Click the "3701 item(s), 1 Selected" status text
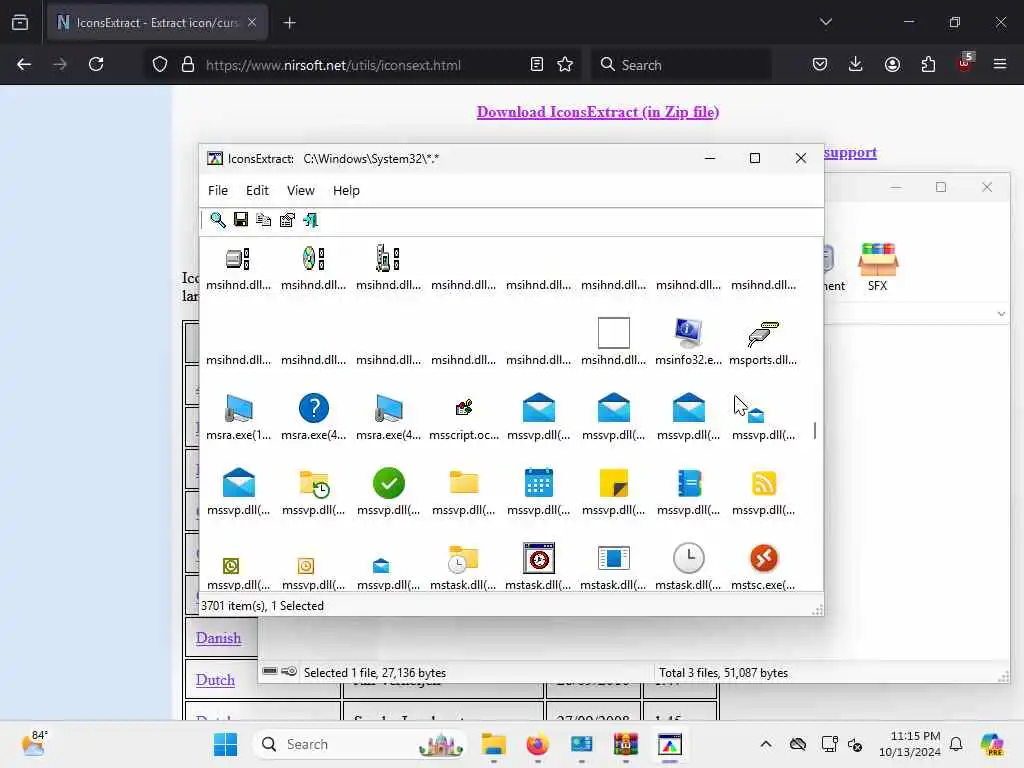This screenshot has width=1024, height=768. click(x=263, y=606)
